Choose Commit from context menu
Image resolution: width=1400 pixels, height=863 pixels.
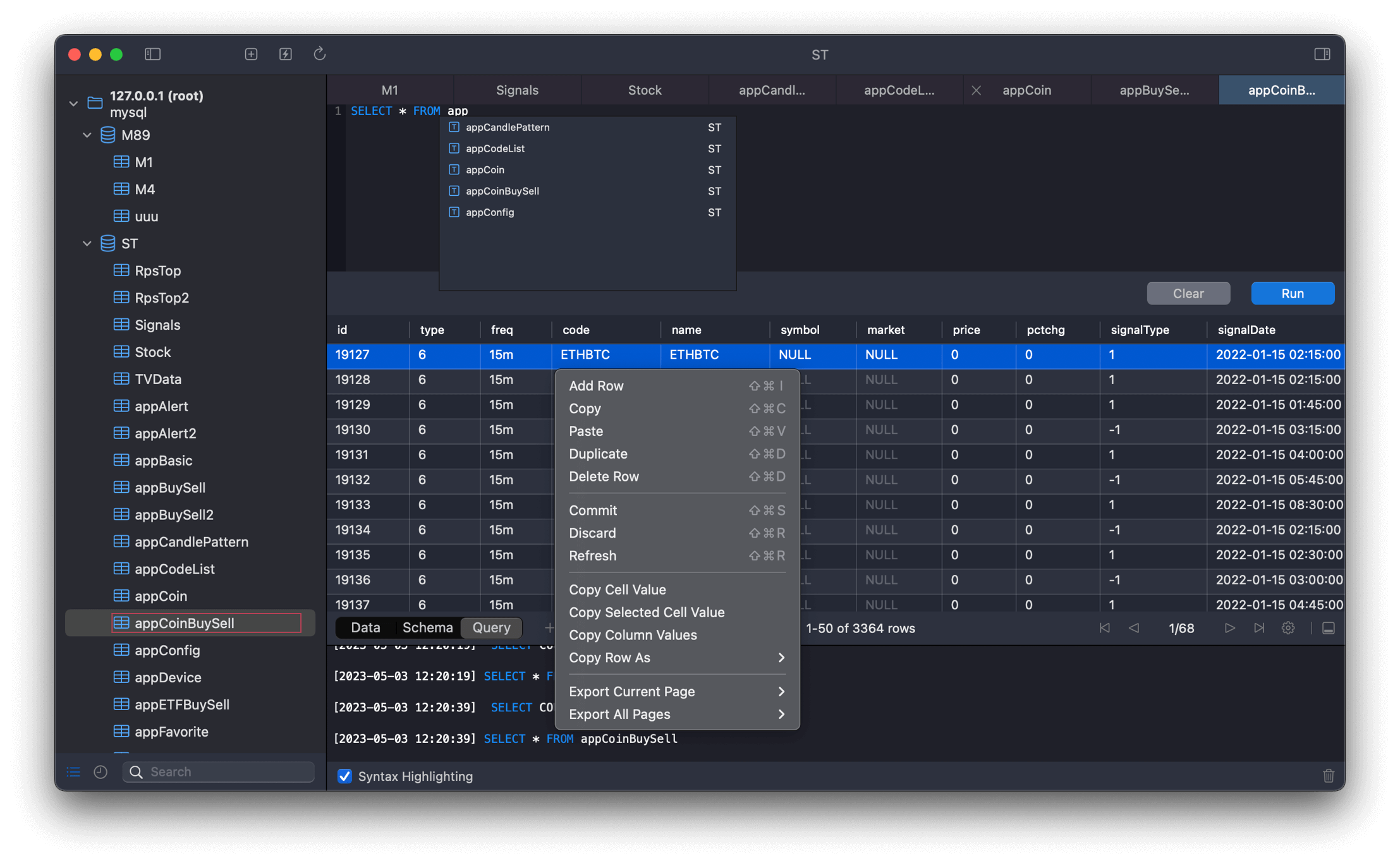pos(677,510)
